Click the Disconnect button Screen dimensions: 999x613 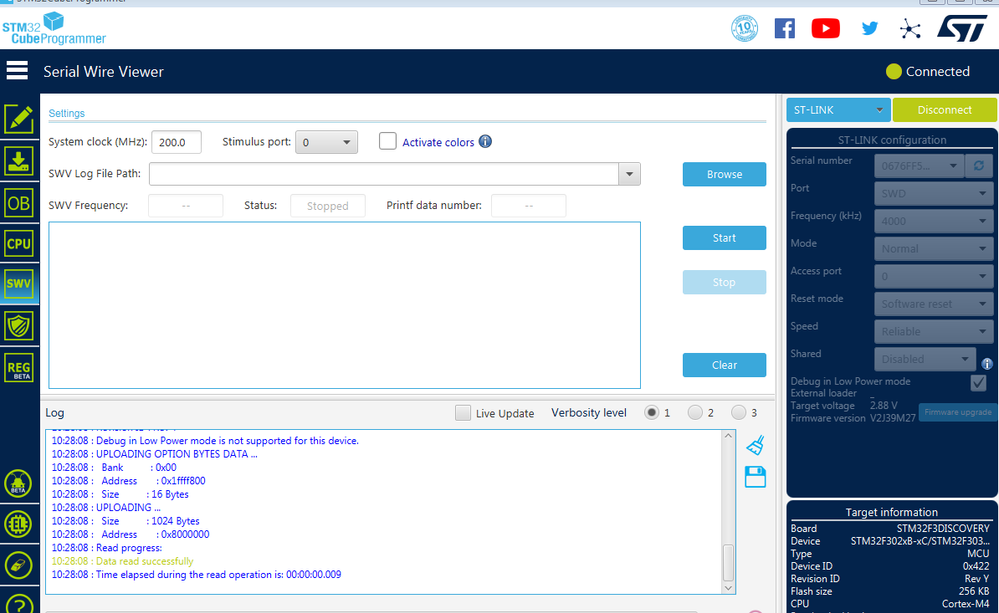click(x=944, y=110)
